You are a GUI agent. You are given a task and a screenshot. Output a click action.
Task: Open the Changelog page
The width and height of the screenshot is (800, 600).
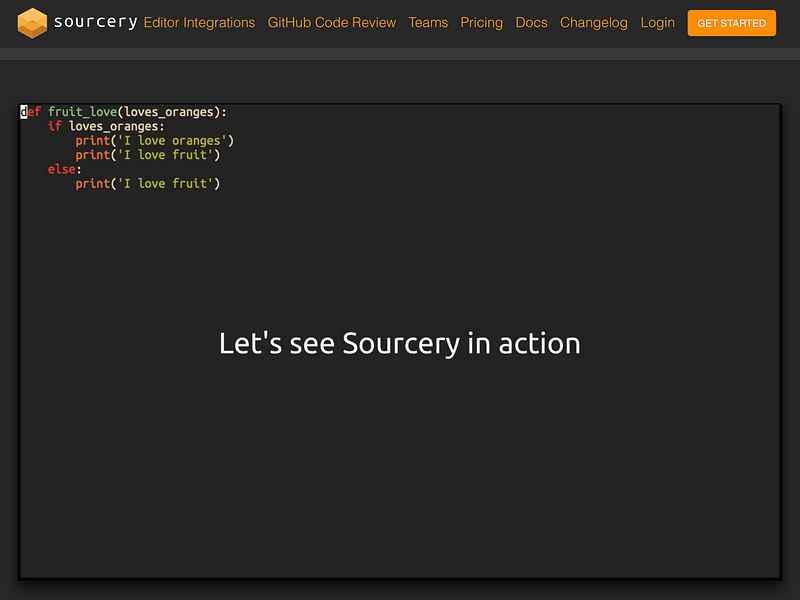593,23
